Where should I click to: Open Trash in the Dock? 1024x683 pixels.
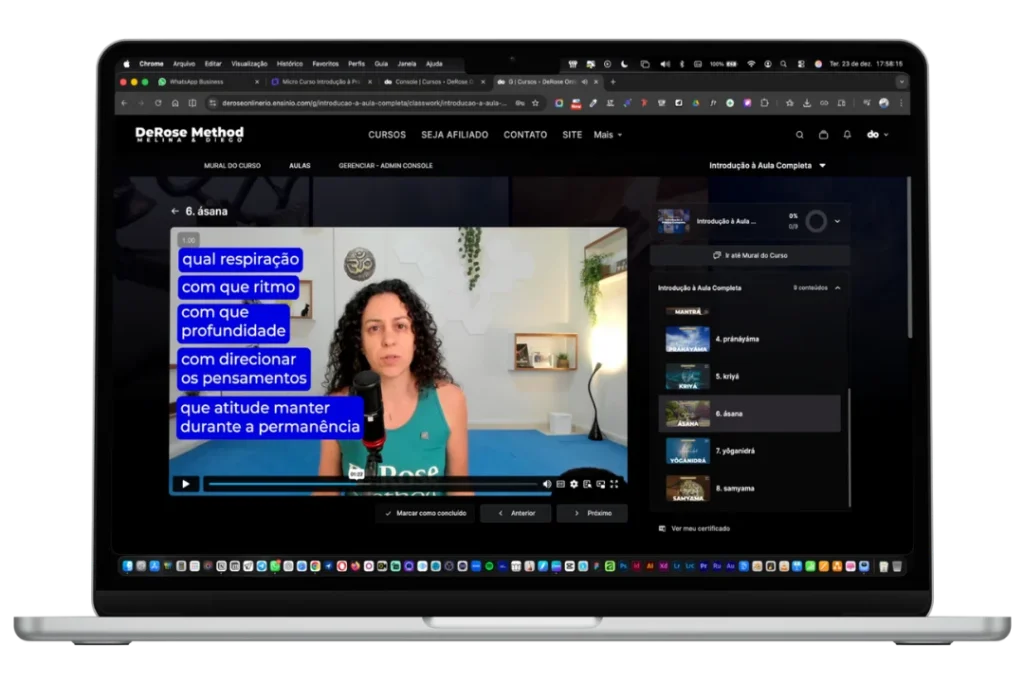897,566
